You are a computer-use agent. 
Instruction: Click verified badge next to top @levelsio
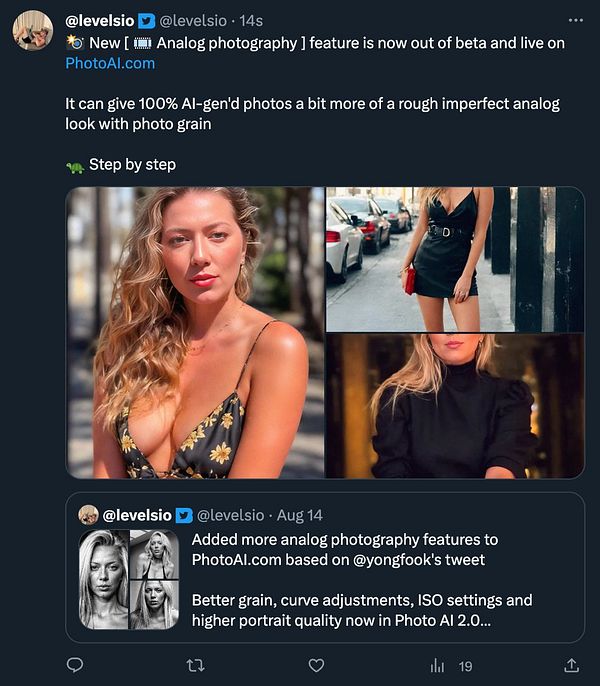149,19
